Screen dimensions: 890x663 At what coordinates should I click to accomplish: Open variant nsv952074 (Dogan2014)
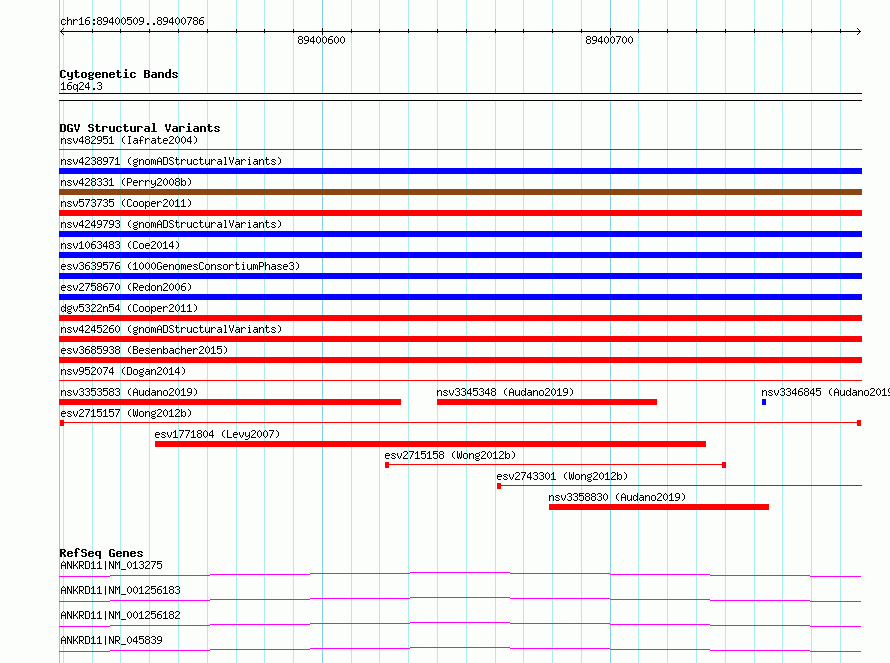pyautogui.click(x=123, y=371)
